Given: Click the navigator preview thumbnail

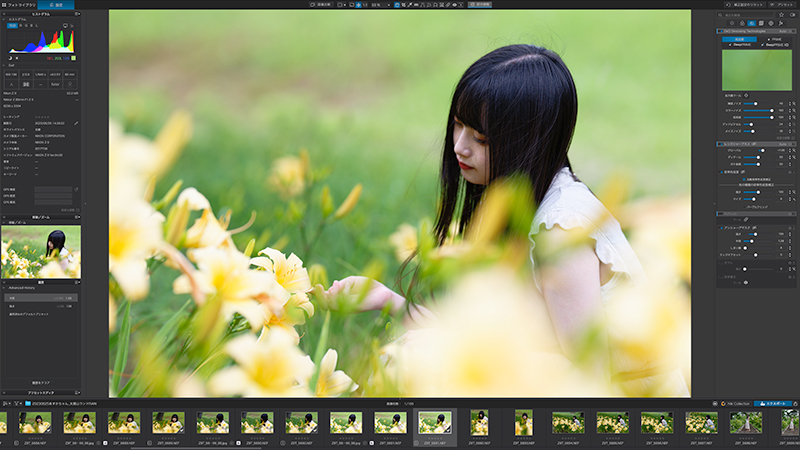Looking at the screenshot, I should 41,252.
